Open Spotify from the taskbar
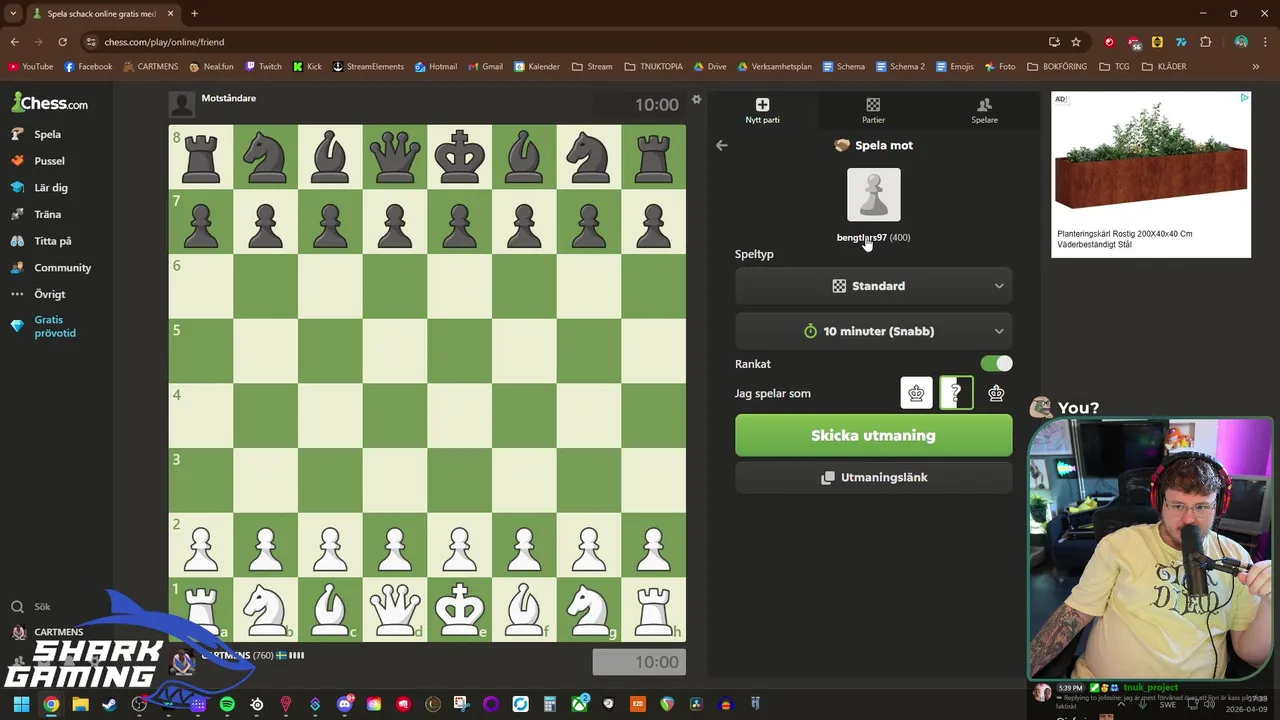The height and width of the screenshot is (720, 1280). pos(227,704)
